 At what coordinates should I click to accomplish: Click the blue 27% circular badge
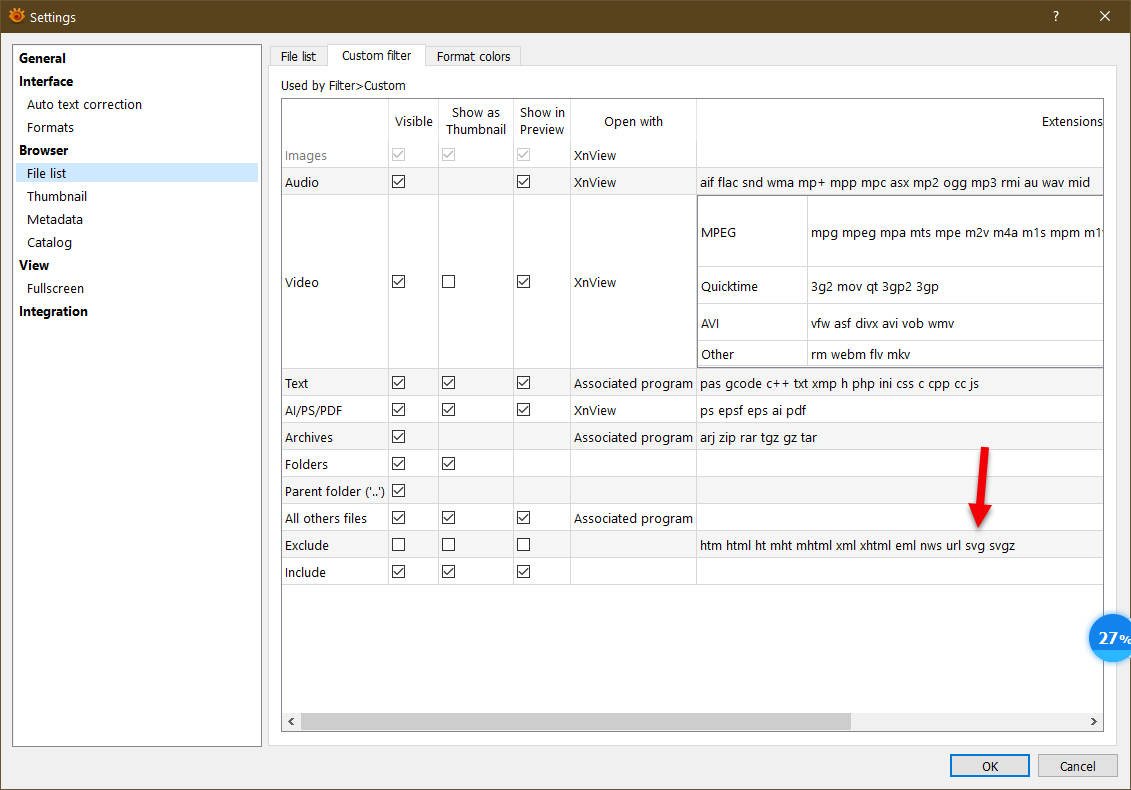pyautogui.click(x=1111, y=638)
